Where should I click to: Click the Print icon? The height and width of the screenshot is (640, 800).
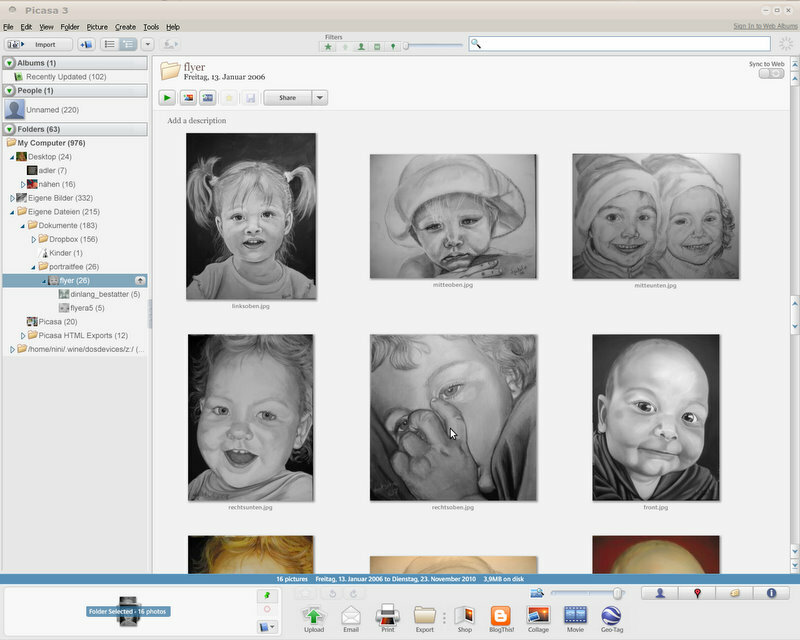(388, 619)
